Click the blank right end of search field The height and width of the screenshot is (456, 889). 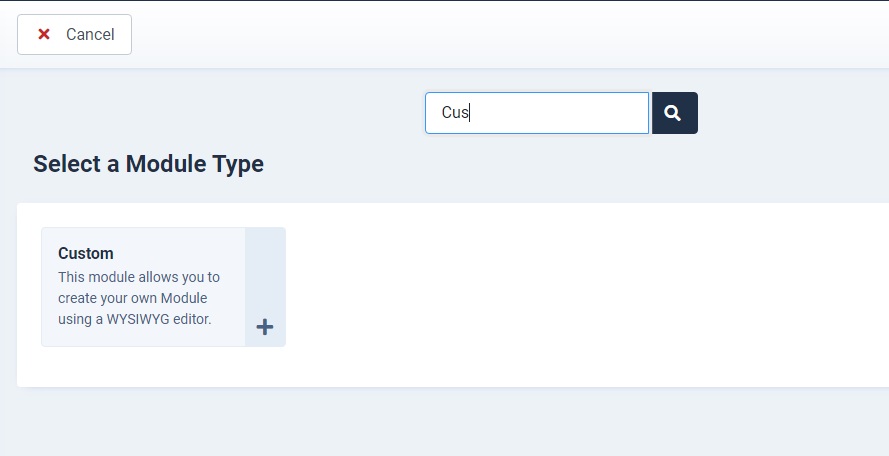coord(595,113)
